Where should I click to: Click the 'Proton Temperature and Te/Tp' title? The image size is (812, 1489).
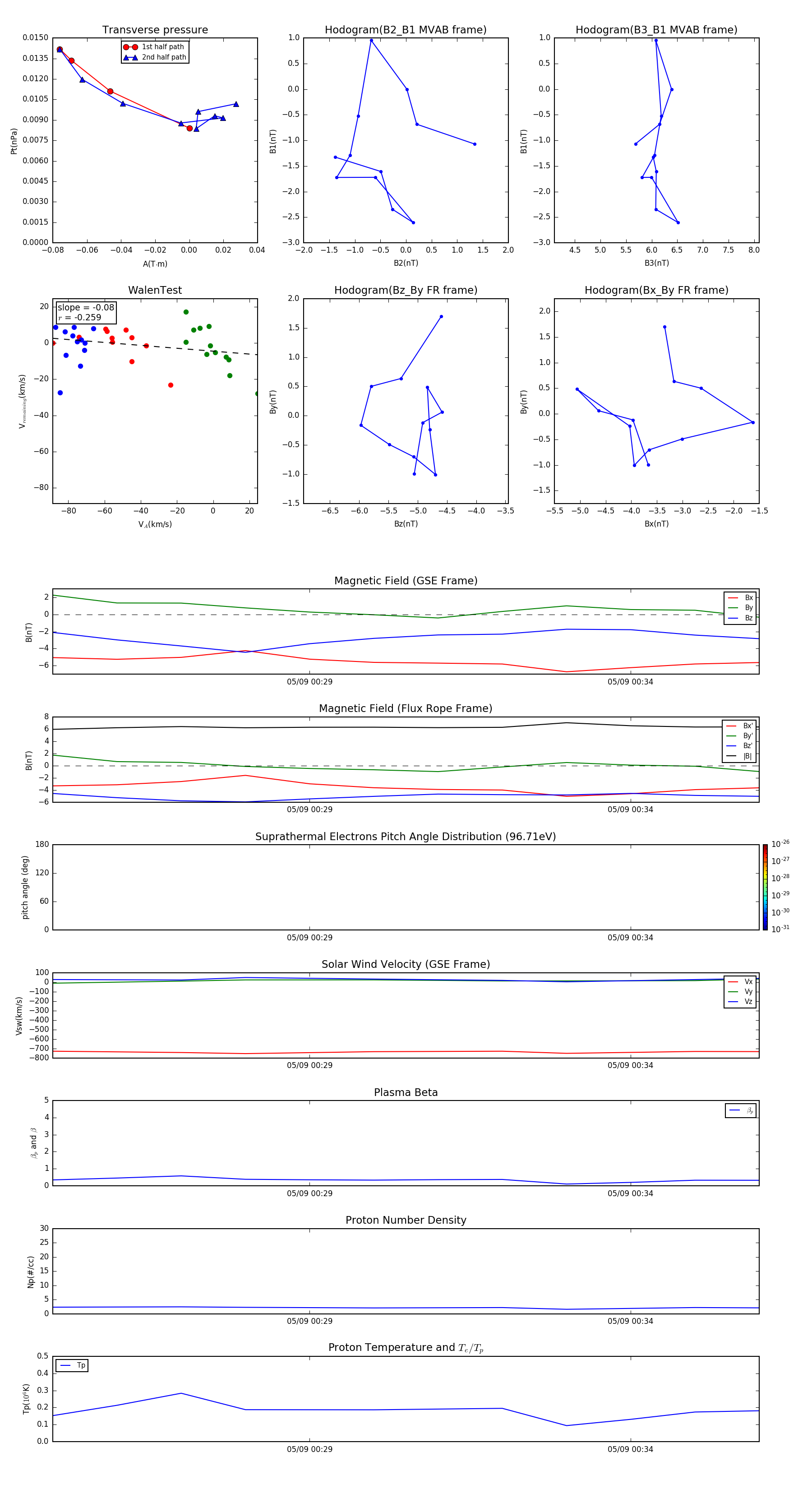(x=406, y=1348)
